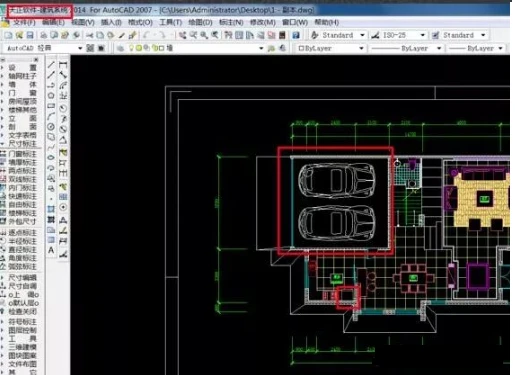The height and width of the screenshot is (375, 515).
Task: Click the Cut scissors icon
Action: point(89,35)
